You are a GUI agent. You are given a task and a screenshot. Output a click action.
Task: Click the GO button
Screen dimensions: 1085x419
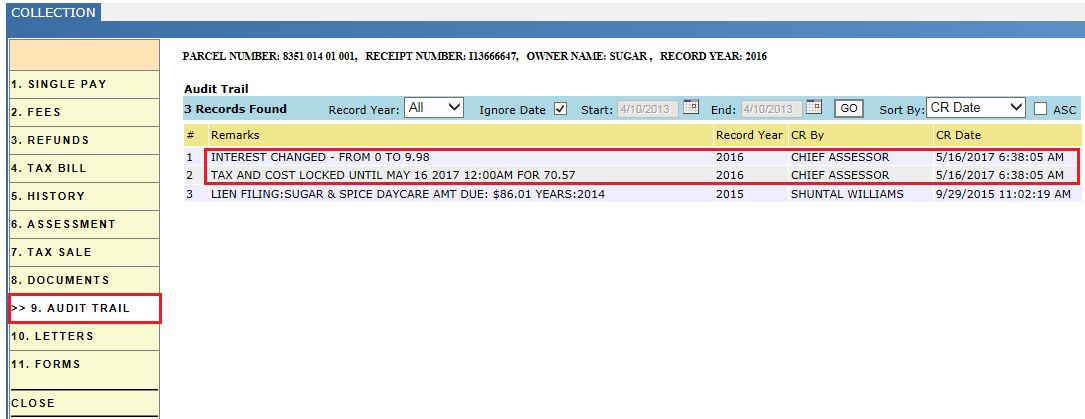(x=848, y=109)
